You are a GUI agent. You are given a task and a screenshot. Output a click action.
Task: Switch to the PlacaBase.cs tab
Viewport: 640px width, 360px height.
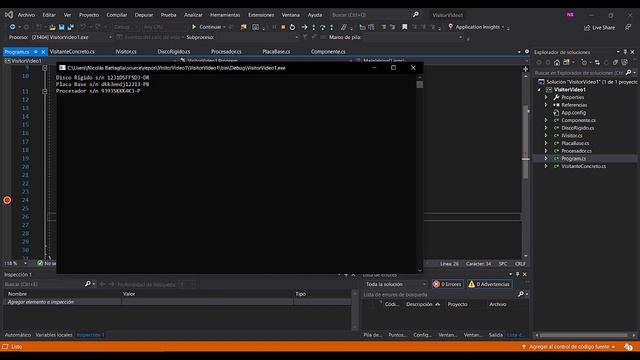[276, 52]
